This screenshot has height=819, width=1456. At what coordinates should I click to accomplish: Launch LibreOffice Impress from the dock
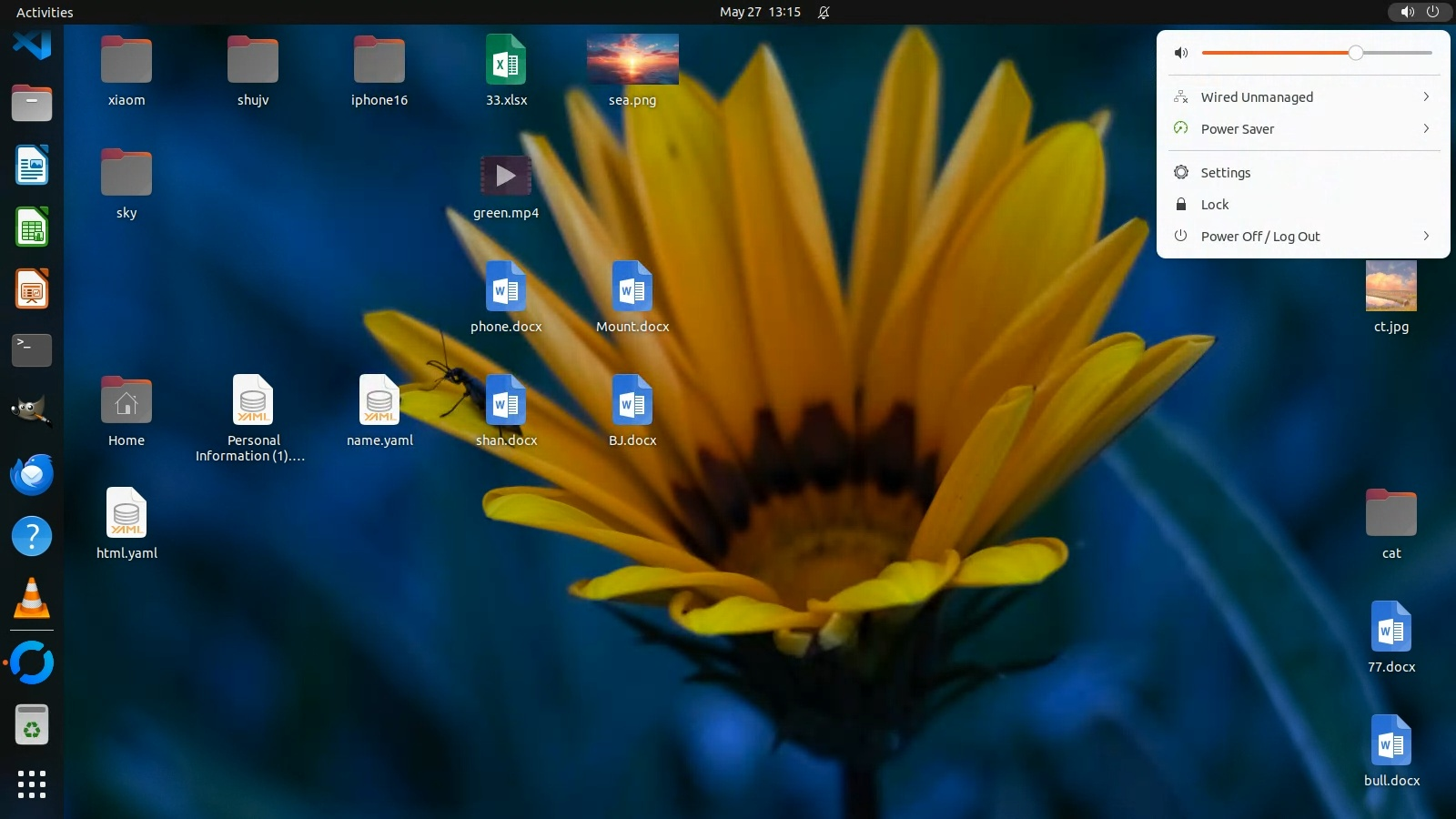pos(32,289)
